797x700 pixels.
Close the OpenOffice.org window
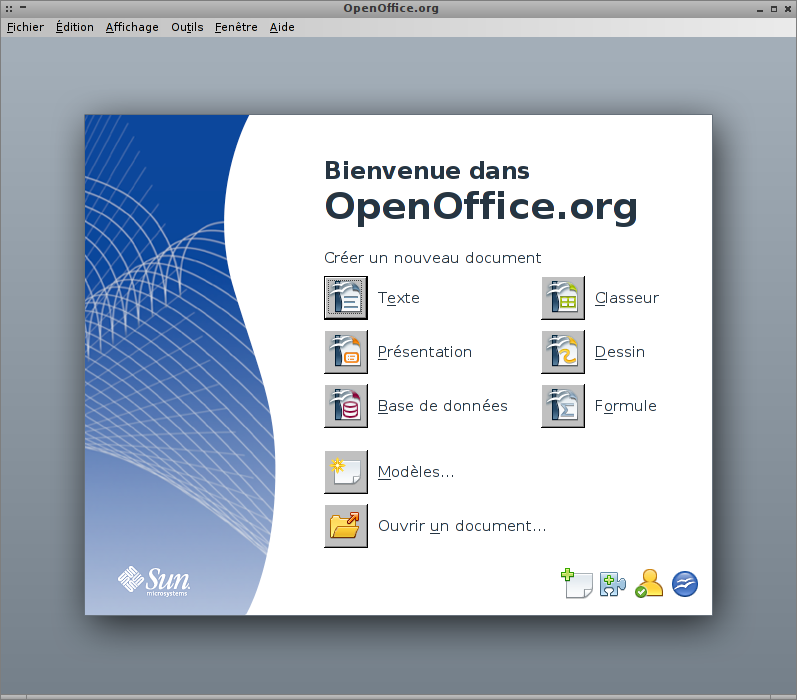point(787,9)
